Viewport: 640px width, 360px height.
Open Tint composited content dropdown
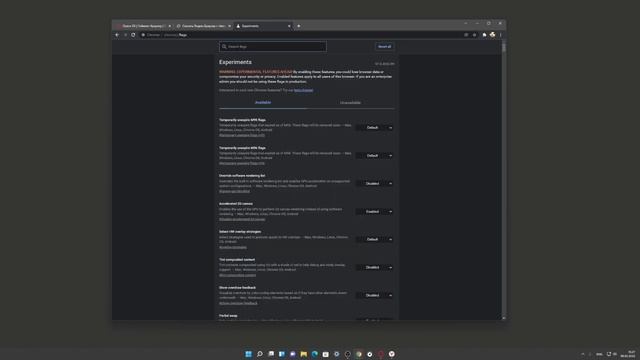click(x=375, y=267)
